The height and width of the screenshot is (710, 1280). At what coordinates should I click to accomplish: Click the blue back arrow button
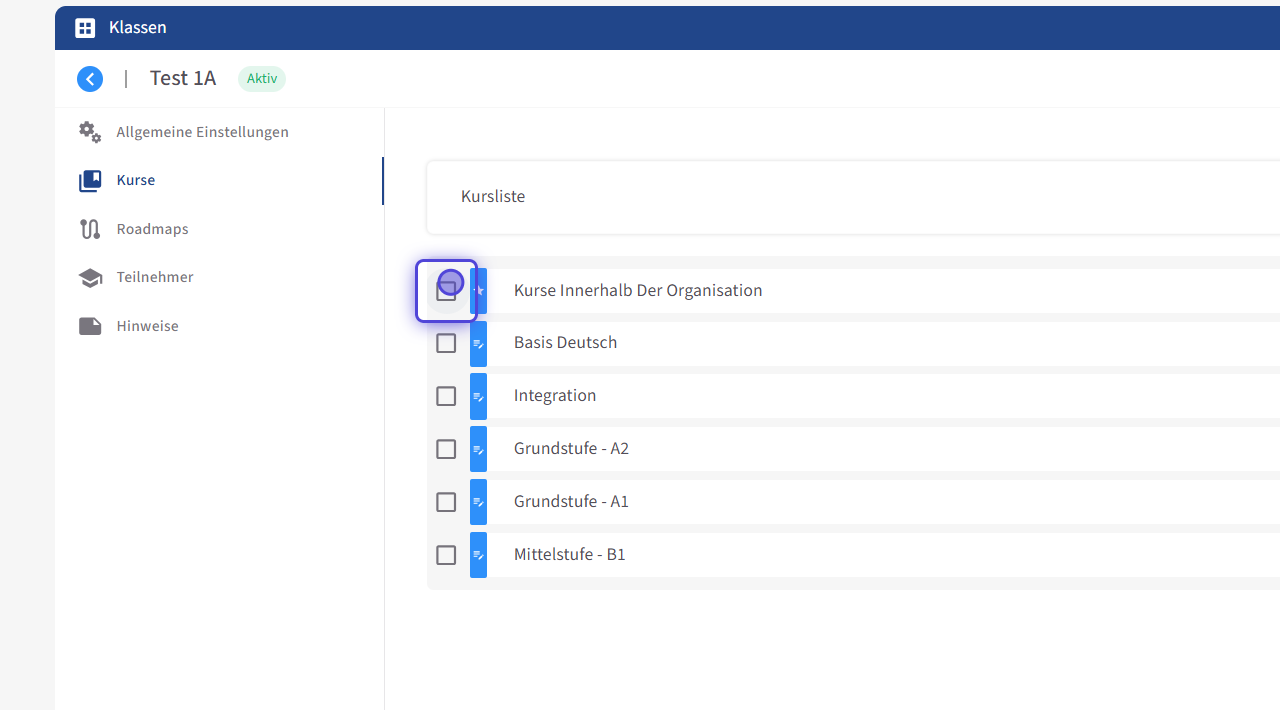click(x=90, y=79)
